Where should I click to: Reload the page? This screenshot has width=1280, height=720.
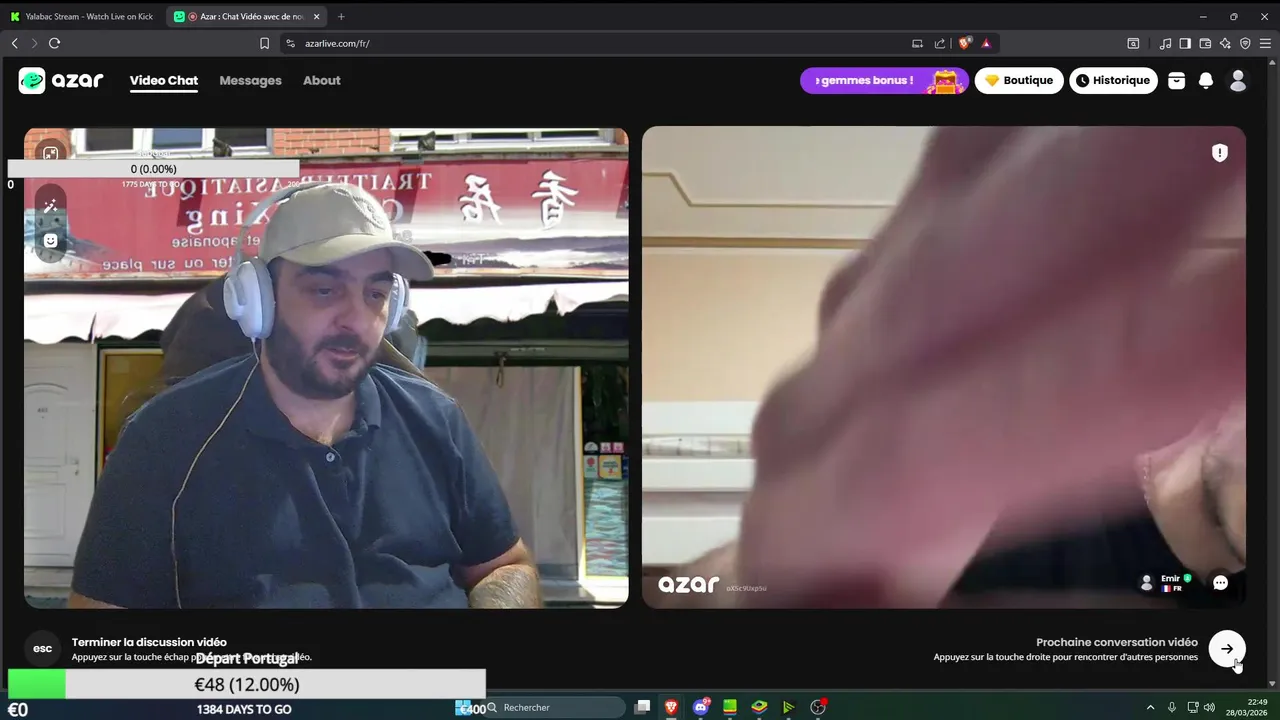pos(54,43)
